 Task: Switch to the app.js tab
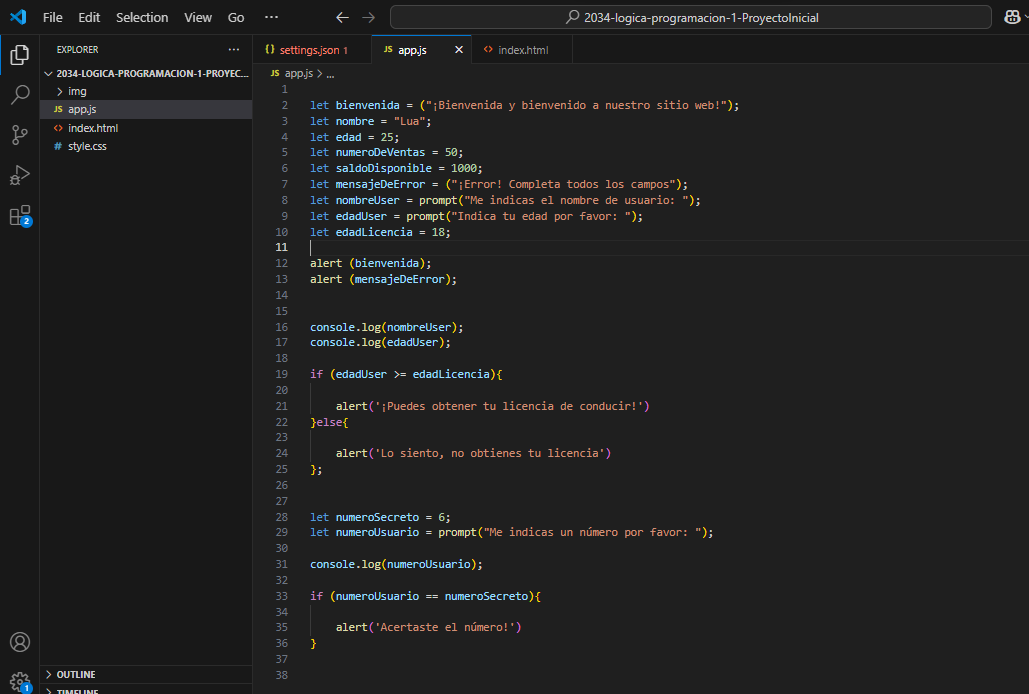pos(421,50)
